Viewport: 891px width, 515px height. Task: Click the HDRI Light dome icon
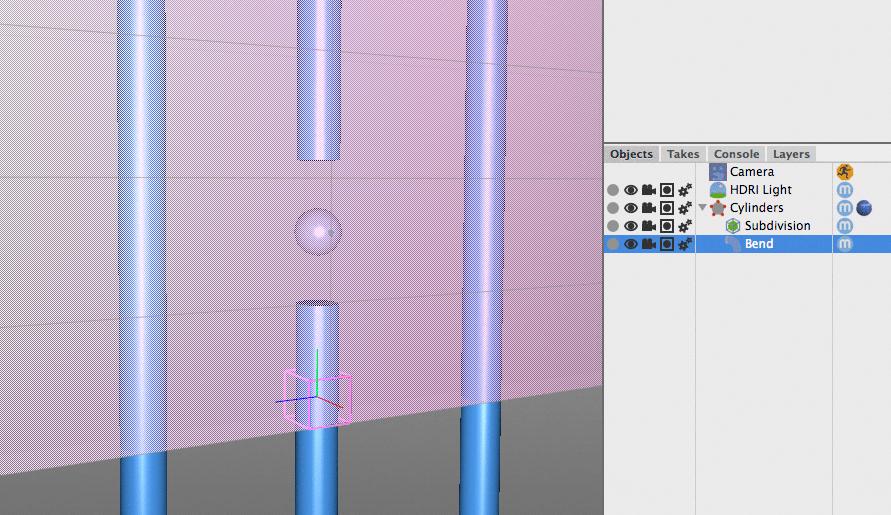click(717, 190)
